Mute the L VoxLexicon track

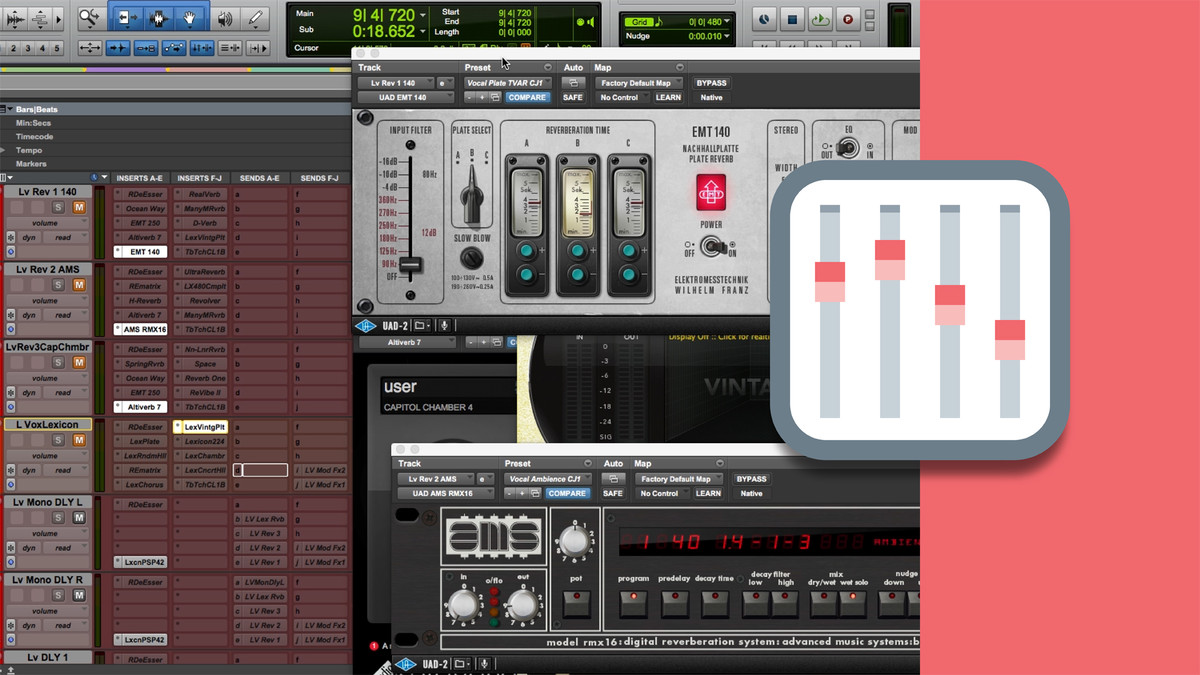point(79,441)
